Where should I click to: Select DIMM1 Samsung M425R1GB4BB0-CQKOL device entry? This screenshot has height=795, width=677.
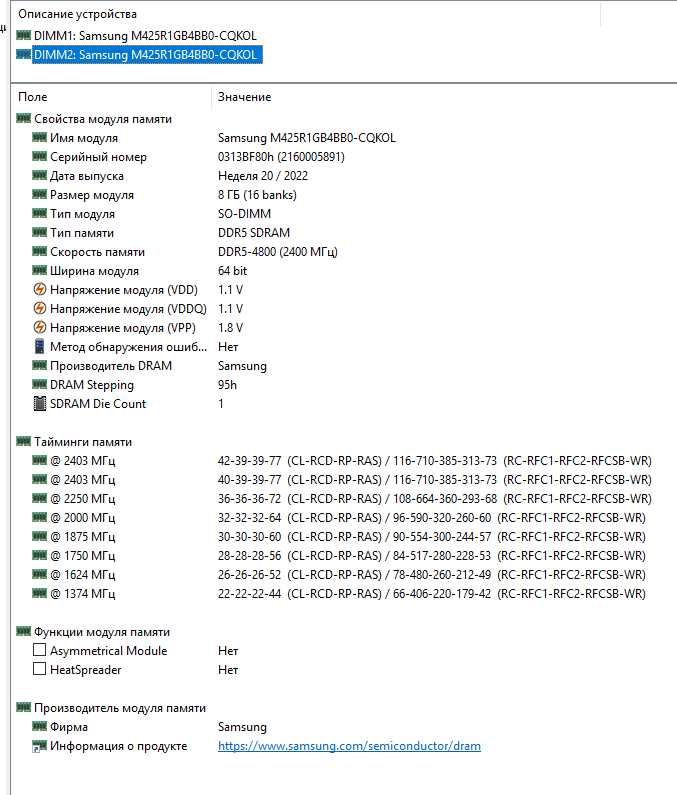pyautogui.click(x=145, y=35)
